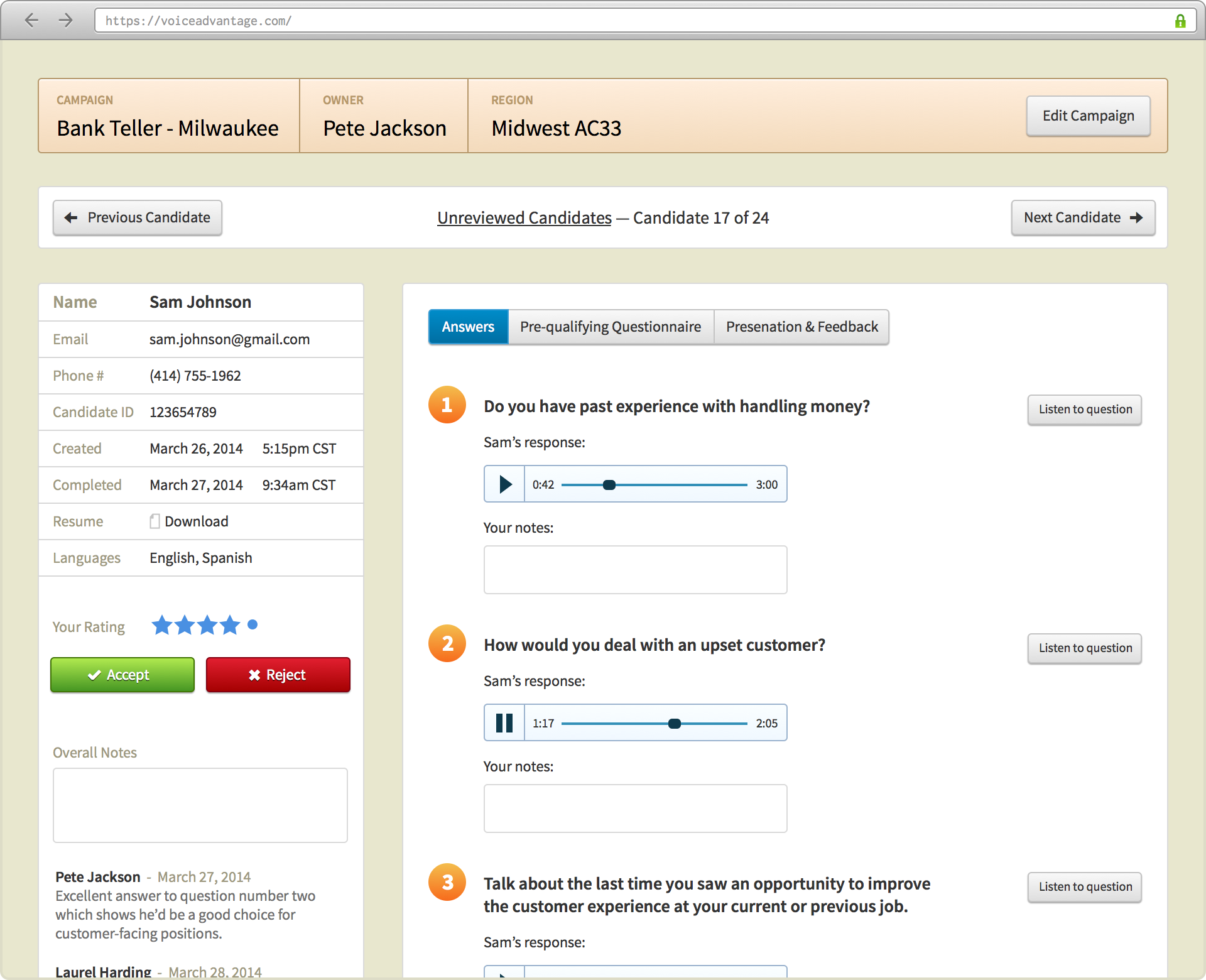Click the resume document icon
1206x980 pixels.
155,521
